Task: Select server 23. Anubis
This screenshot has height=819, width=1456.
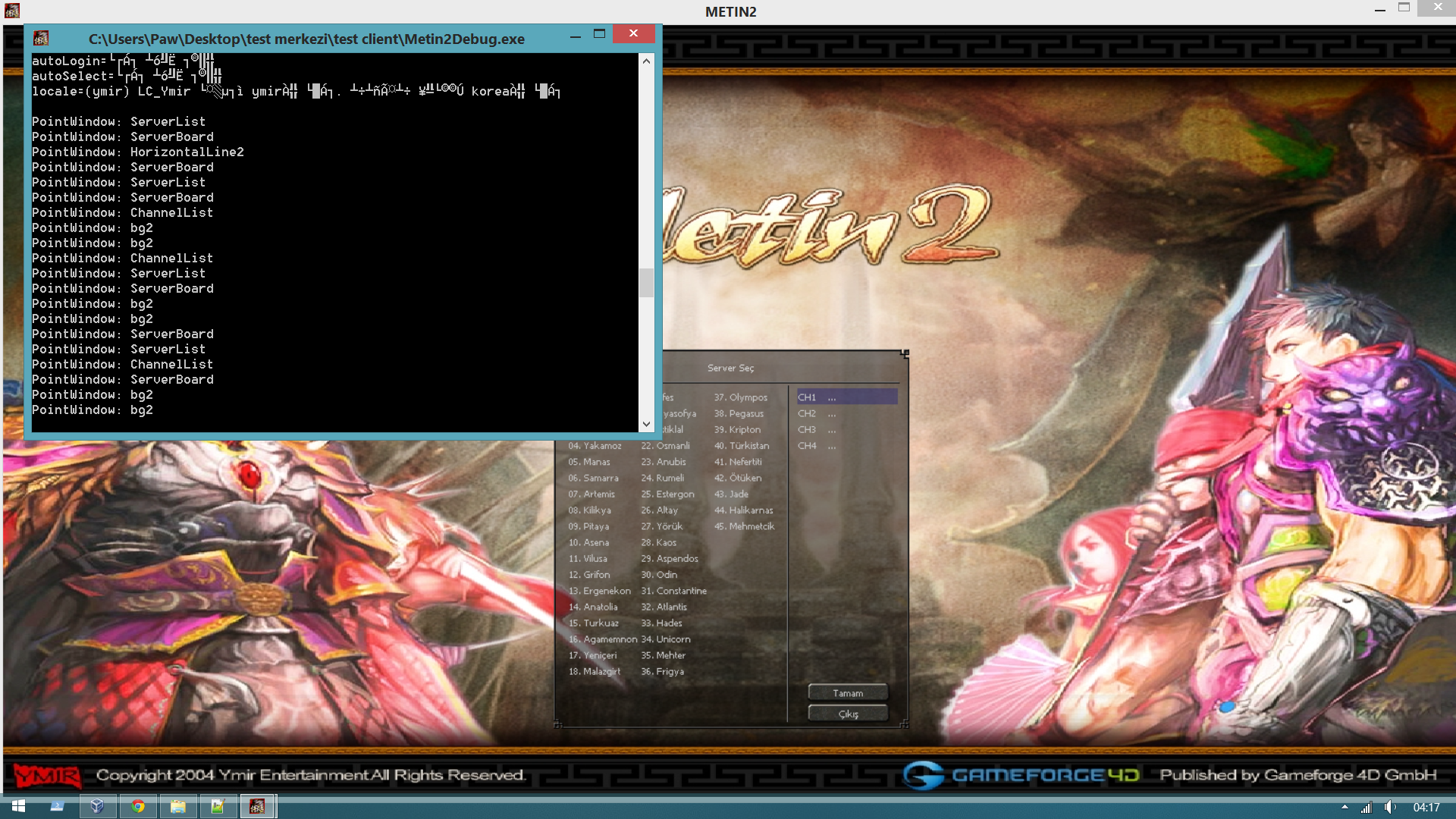Action: pyautogui.click(x=664, y=461)
